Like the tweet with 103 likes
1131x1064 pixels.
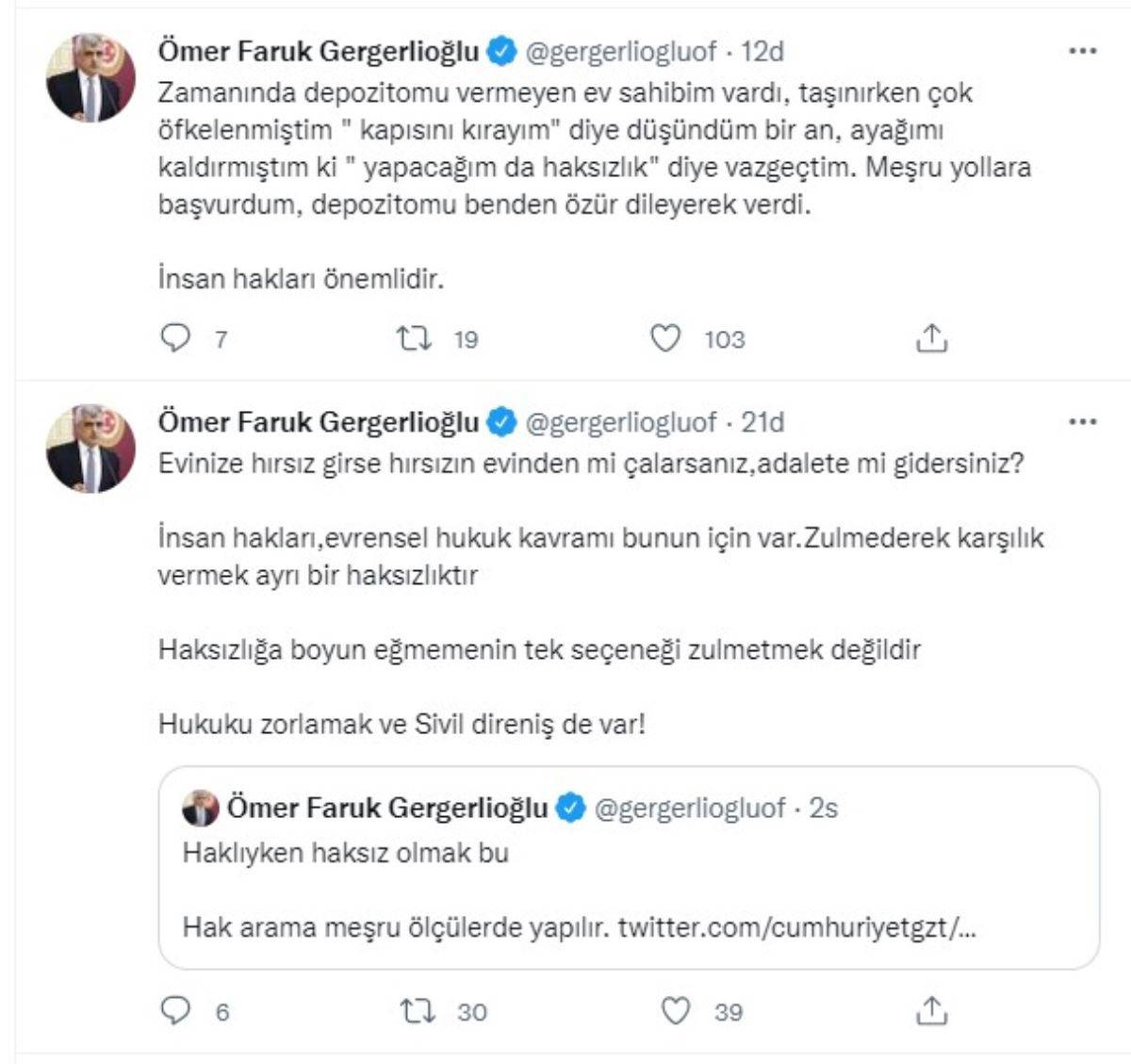click(x=665, y=338)
